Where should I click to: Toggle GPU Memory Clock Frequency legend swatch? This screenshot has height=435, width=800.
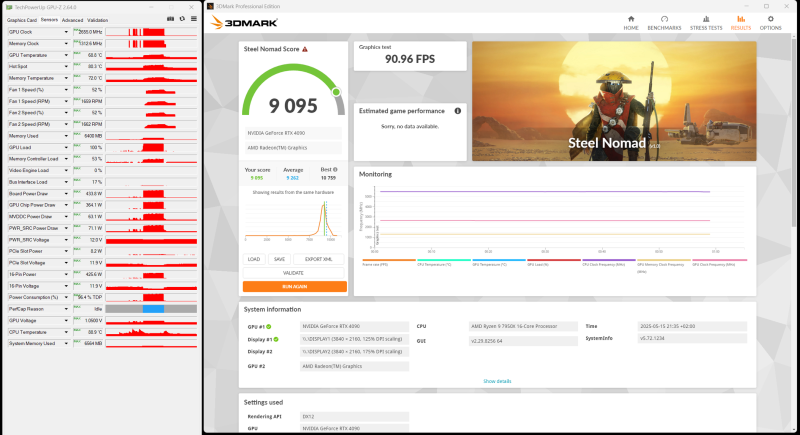point(664,260)
